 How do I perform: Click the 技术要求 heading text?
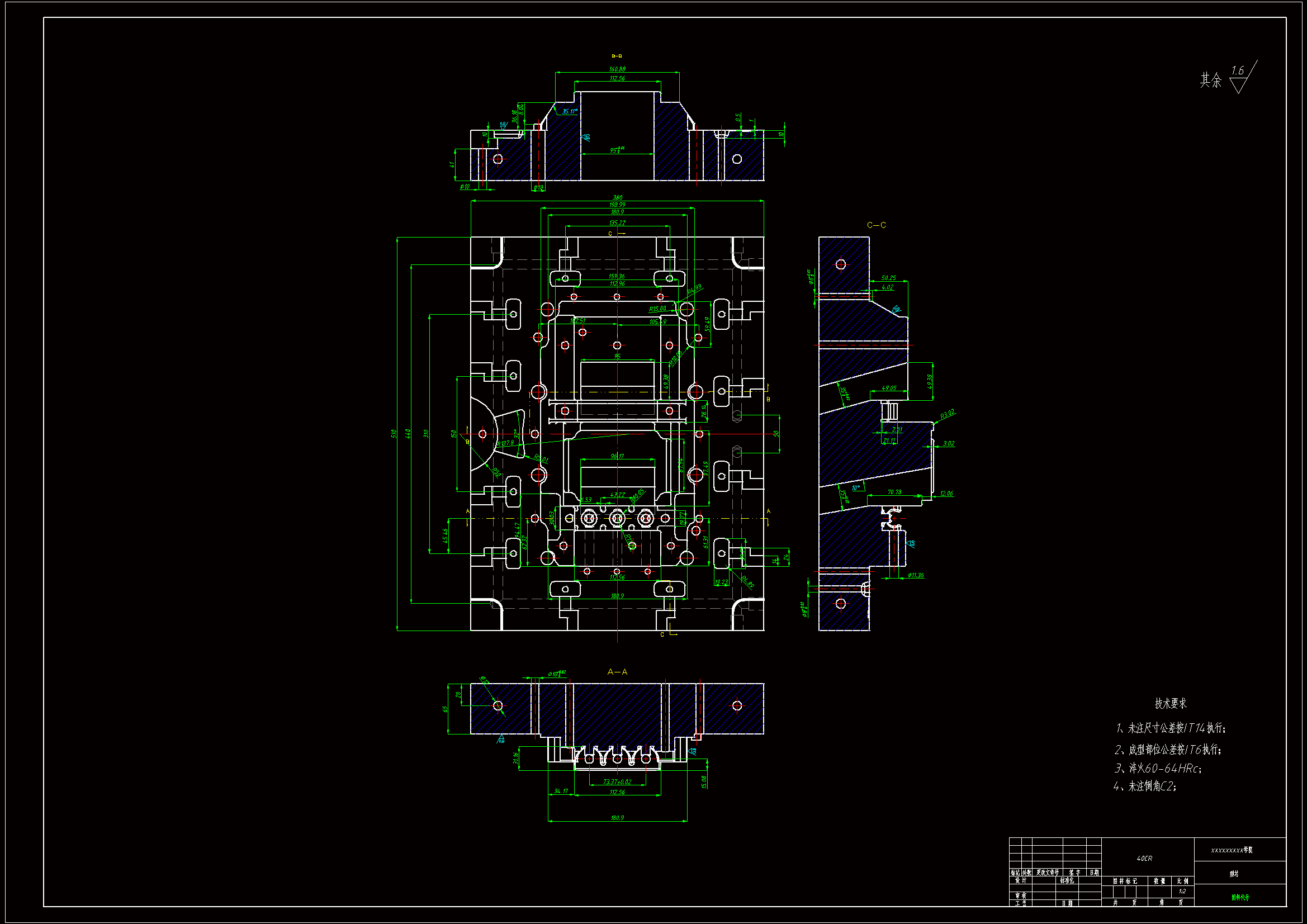pos(1171,704)
